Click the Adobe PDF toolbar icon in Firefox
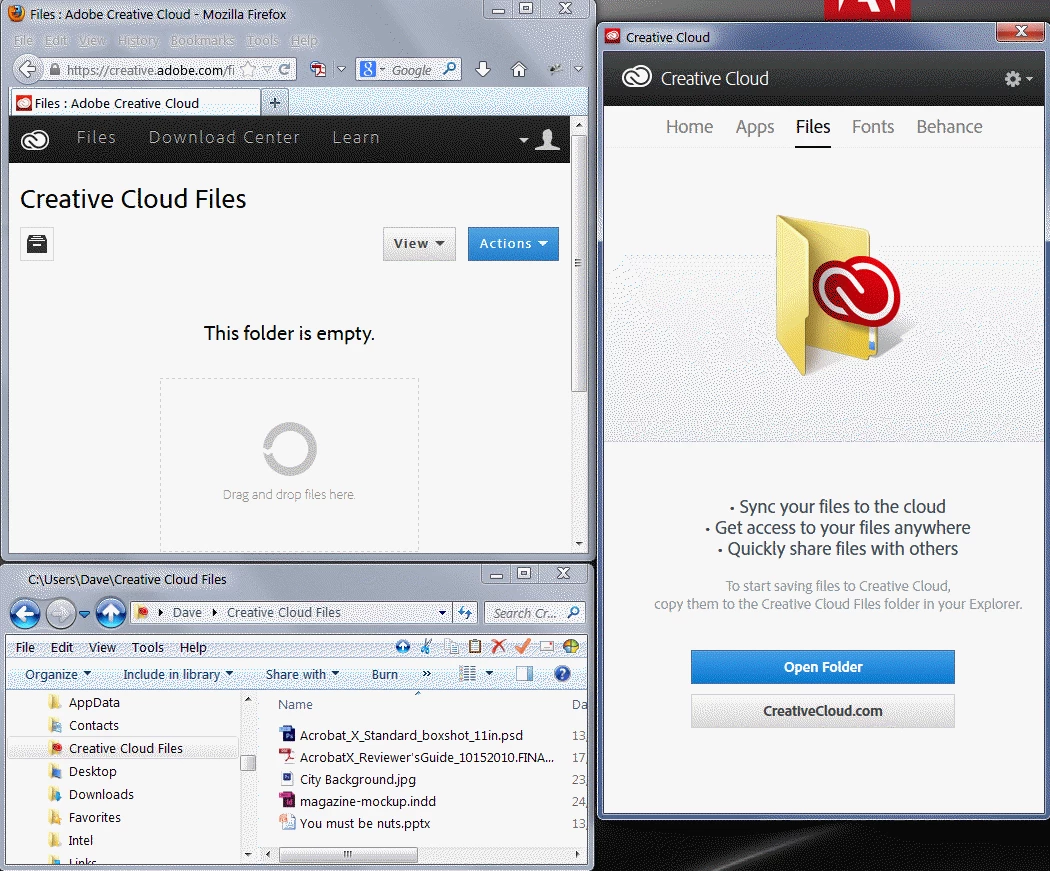 318,69
